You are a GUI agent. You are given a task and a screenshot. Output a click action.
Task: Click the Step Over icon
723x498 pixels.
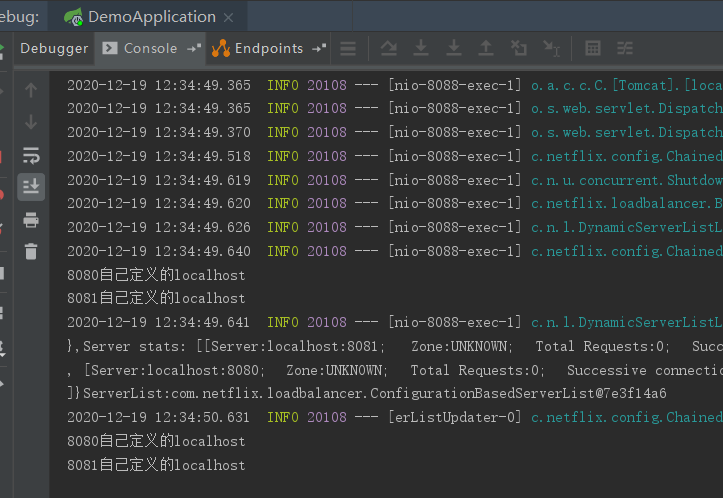tap(389, 48)
